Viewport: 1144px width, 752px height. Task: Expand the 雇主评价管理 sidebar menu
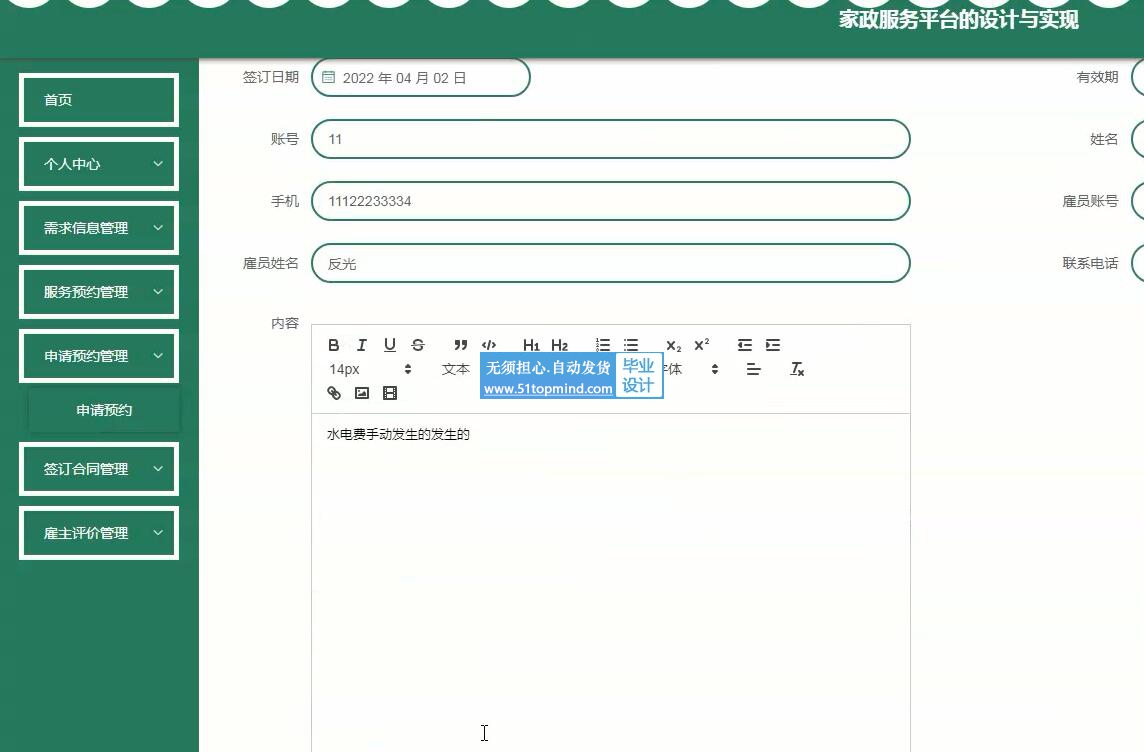[x=99, y=533]
